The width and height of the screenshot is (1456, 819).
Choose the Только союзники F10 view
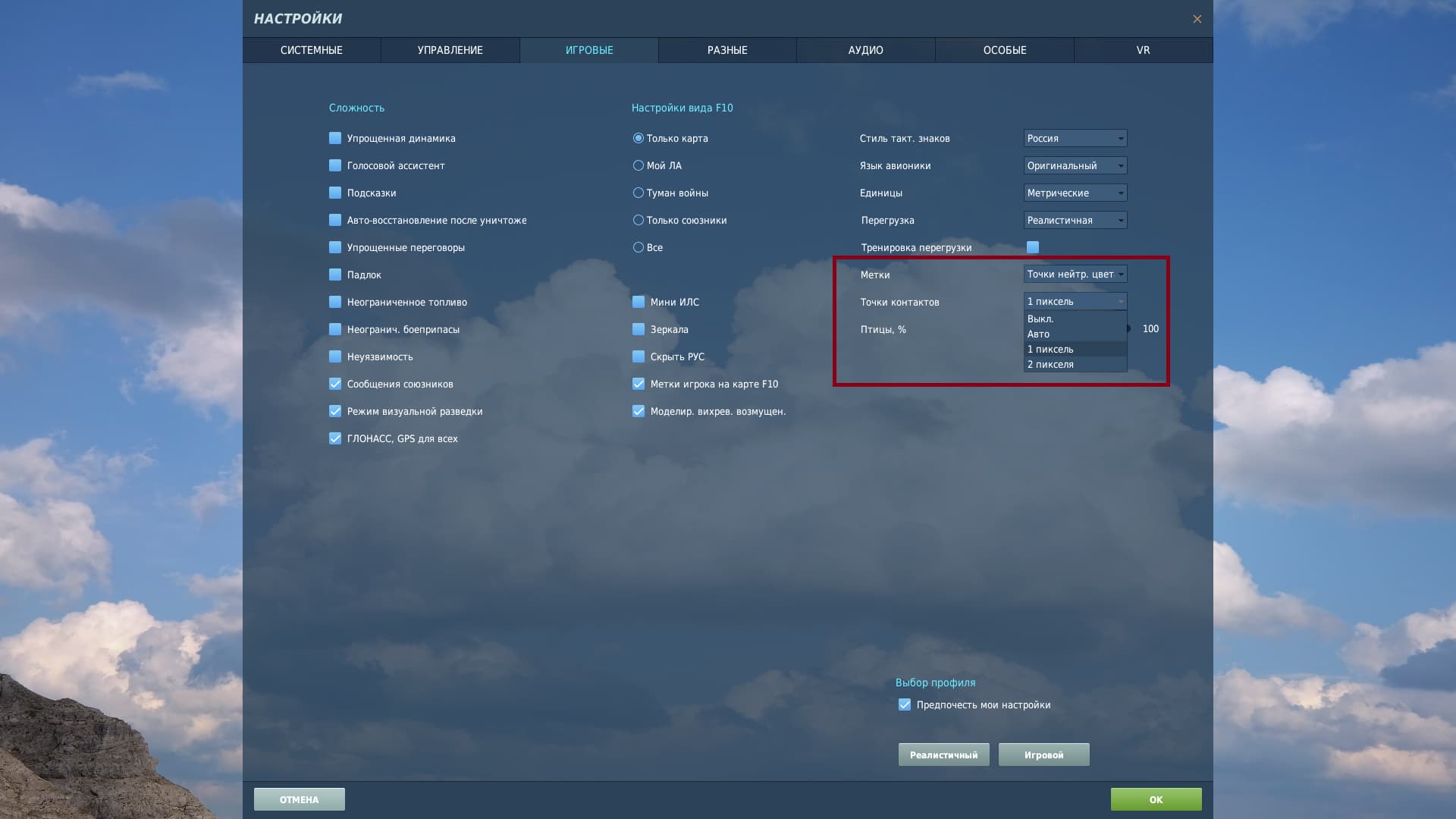pyautogui.click(x=639, y=220)
